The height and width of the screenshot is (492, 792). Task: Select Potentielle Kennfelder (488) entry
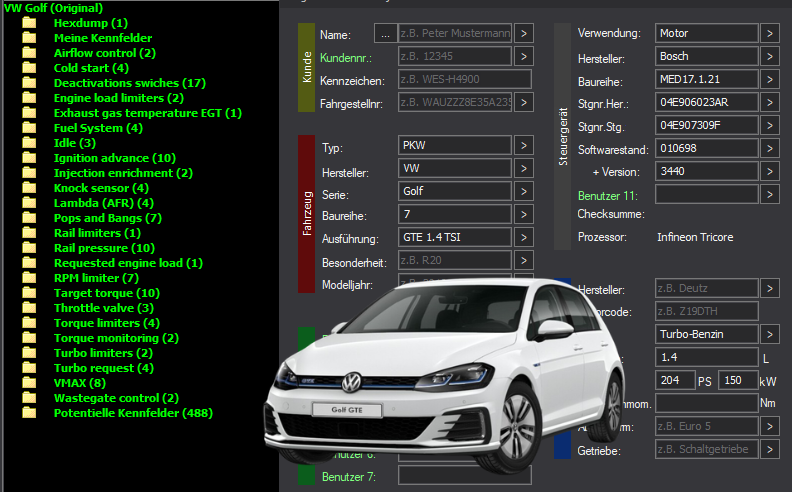click(133, 413)
